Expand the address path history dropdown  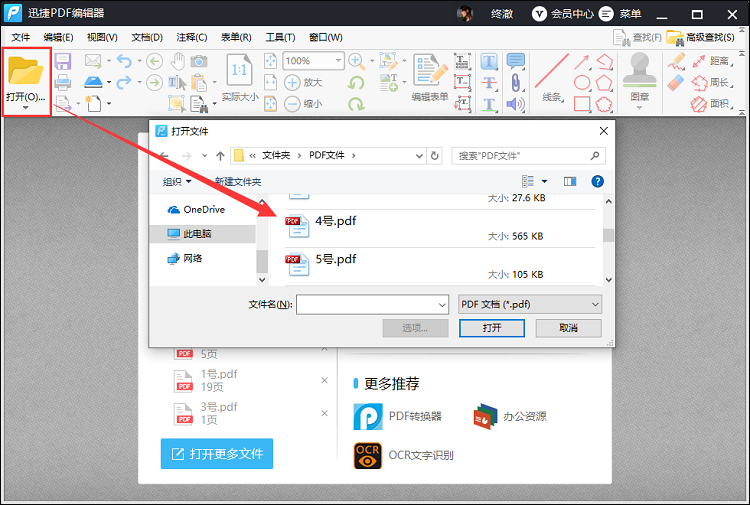(419, 156)
